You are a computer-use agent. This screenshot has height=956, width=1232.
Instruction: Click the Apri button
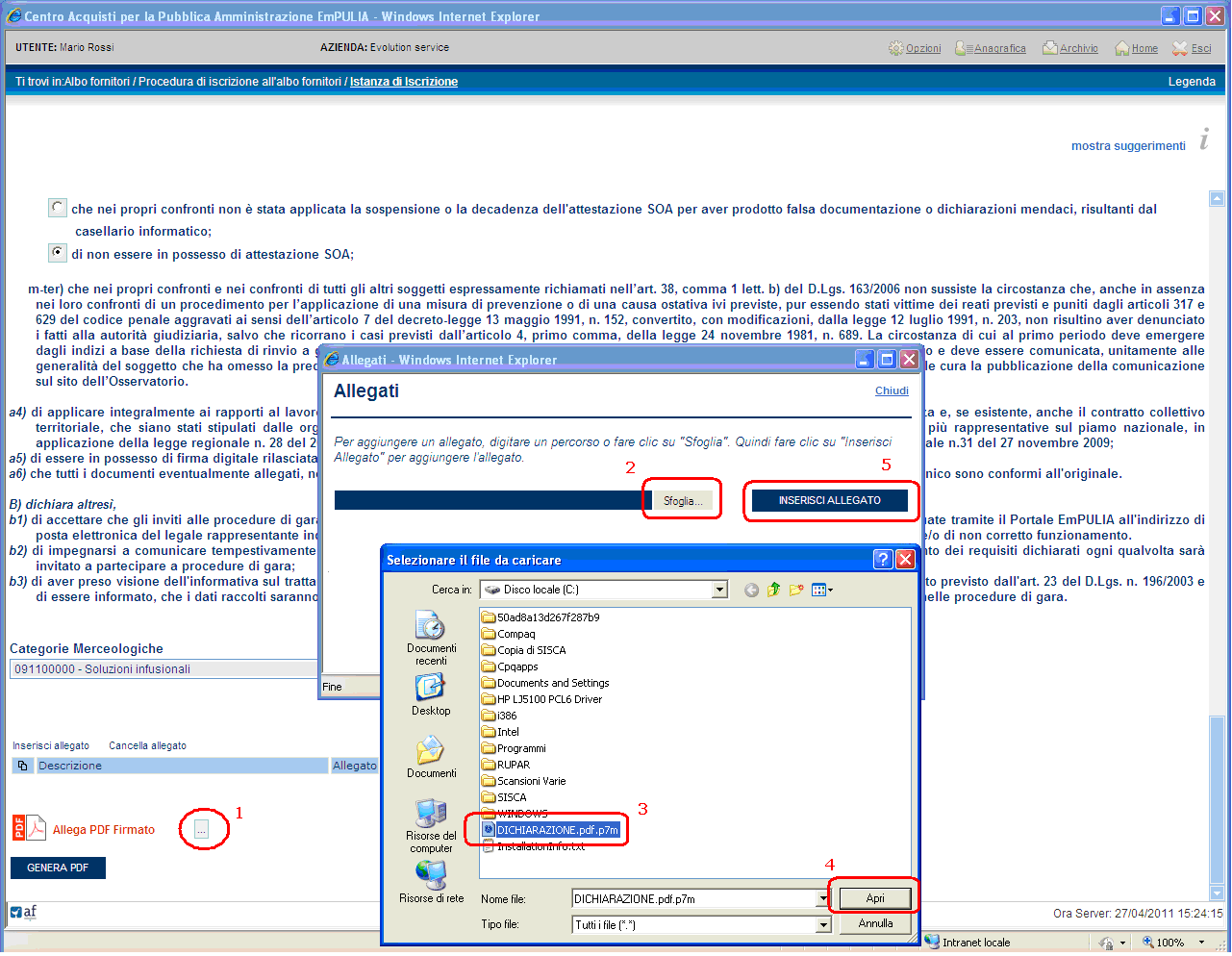(x=874, y=898)
